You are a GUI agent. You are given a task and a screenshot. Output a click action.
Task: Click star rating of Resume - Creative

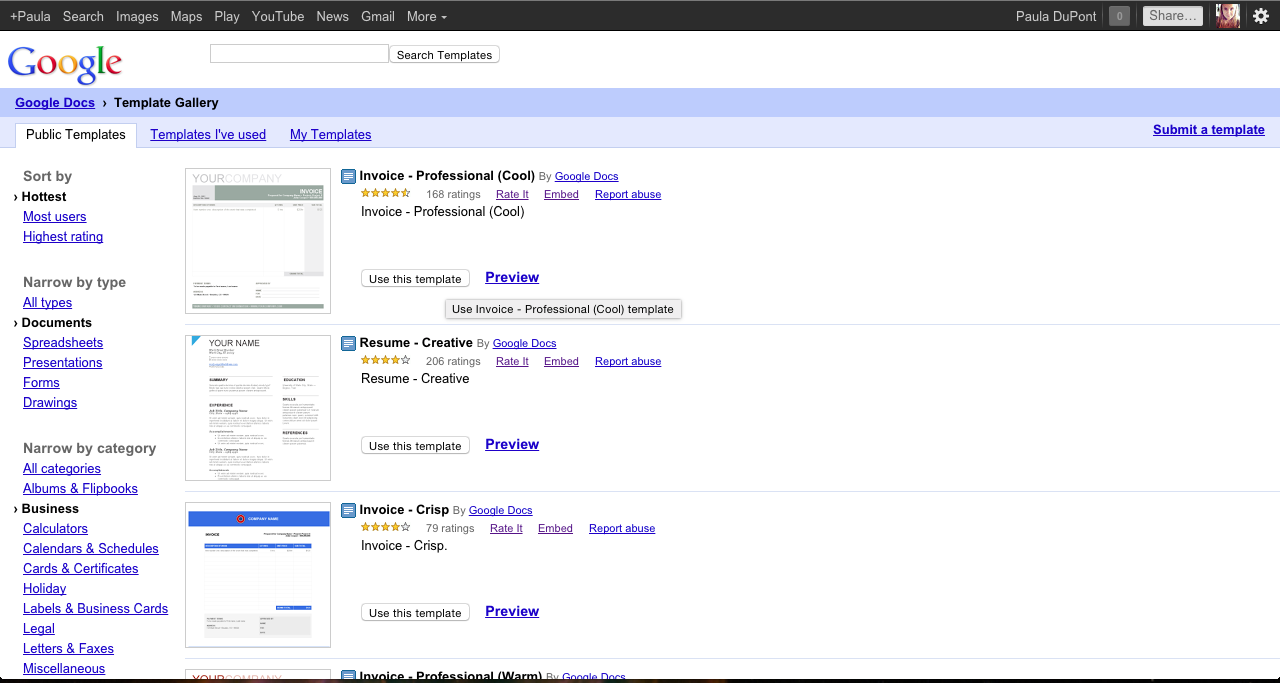point(385,360)
